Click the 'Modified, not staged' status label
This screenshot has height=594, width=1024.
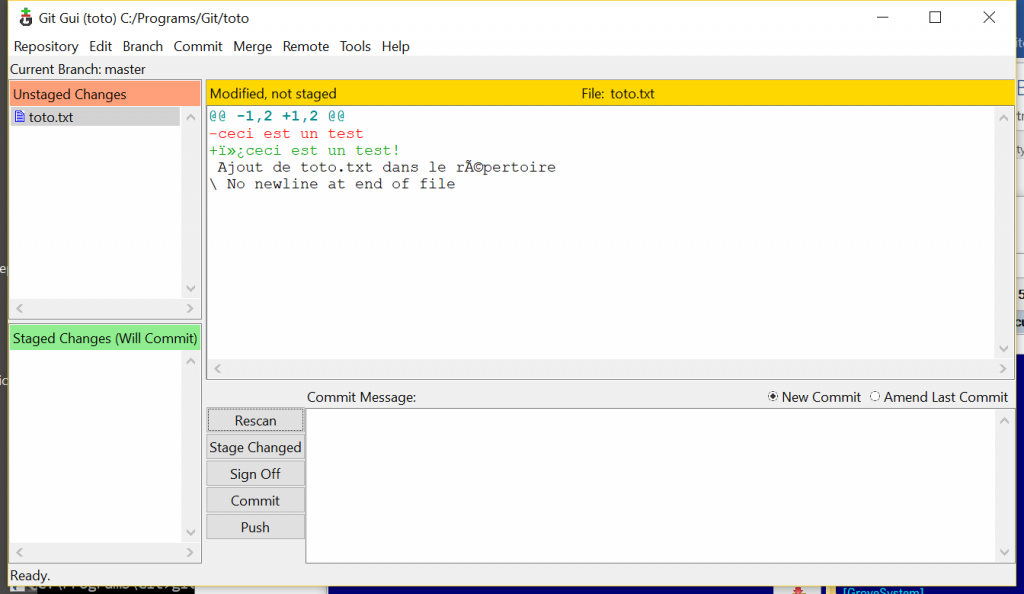(273, 93)
